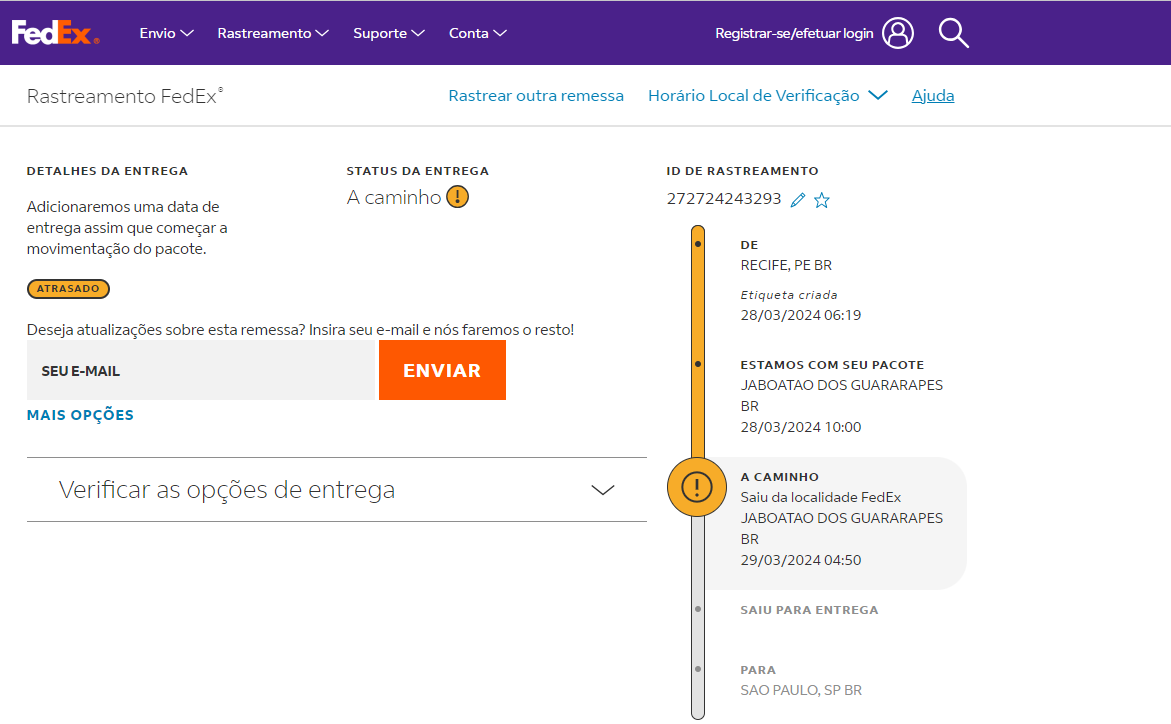Expand Verificar as opções de entrega
Image resolution: width=1171 pixels, height=724 pixels.
pos(337,489)
